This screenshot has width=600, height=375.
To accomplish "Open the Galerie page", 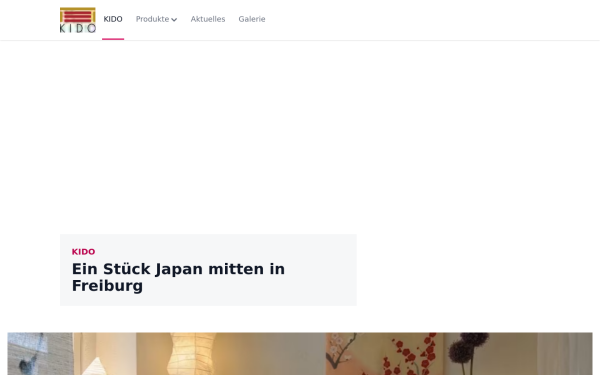I will [x=252, y=19].
